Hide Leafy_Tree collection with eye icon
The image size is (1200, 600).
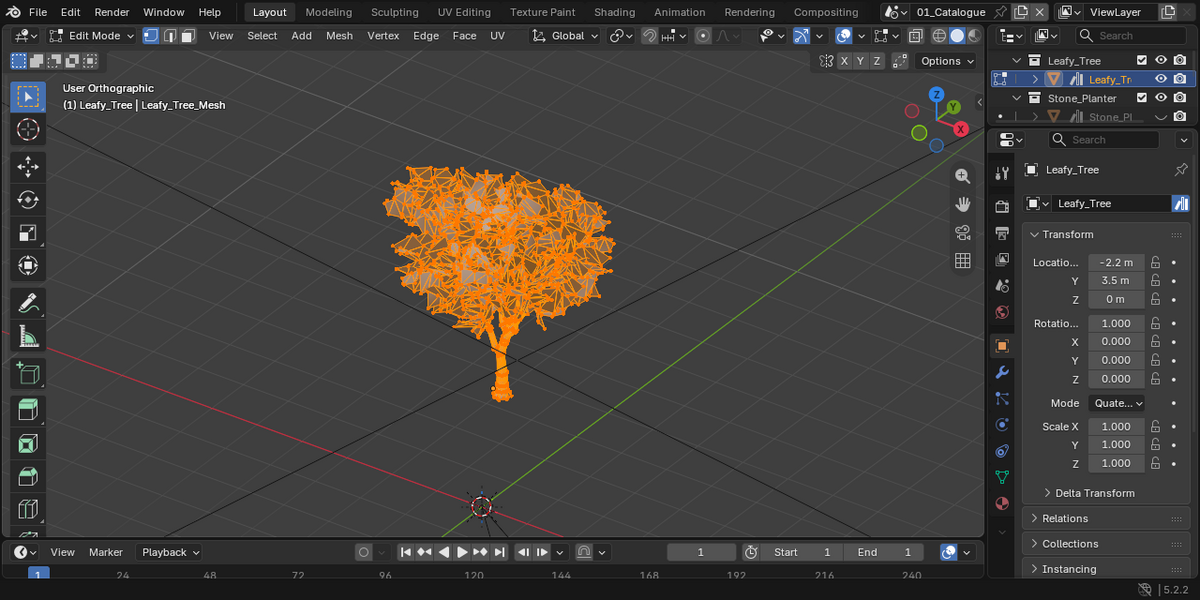[x=1161, y=60]
